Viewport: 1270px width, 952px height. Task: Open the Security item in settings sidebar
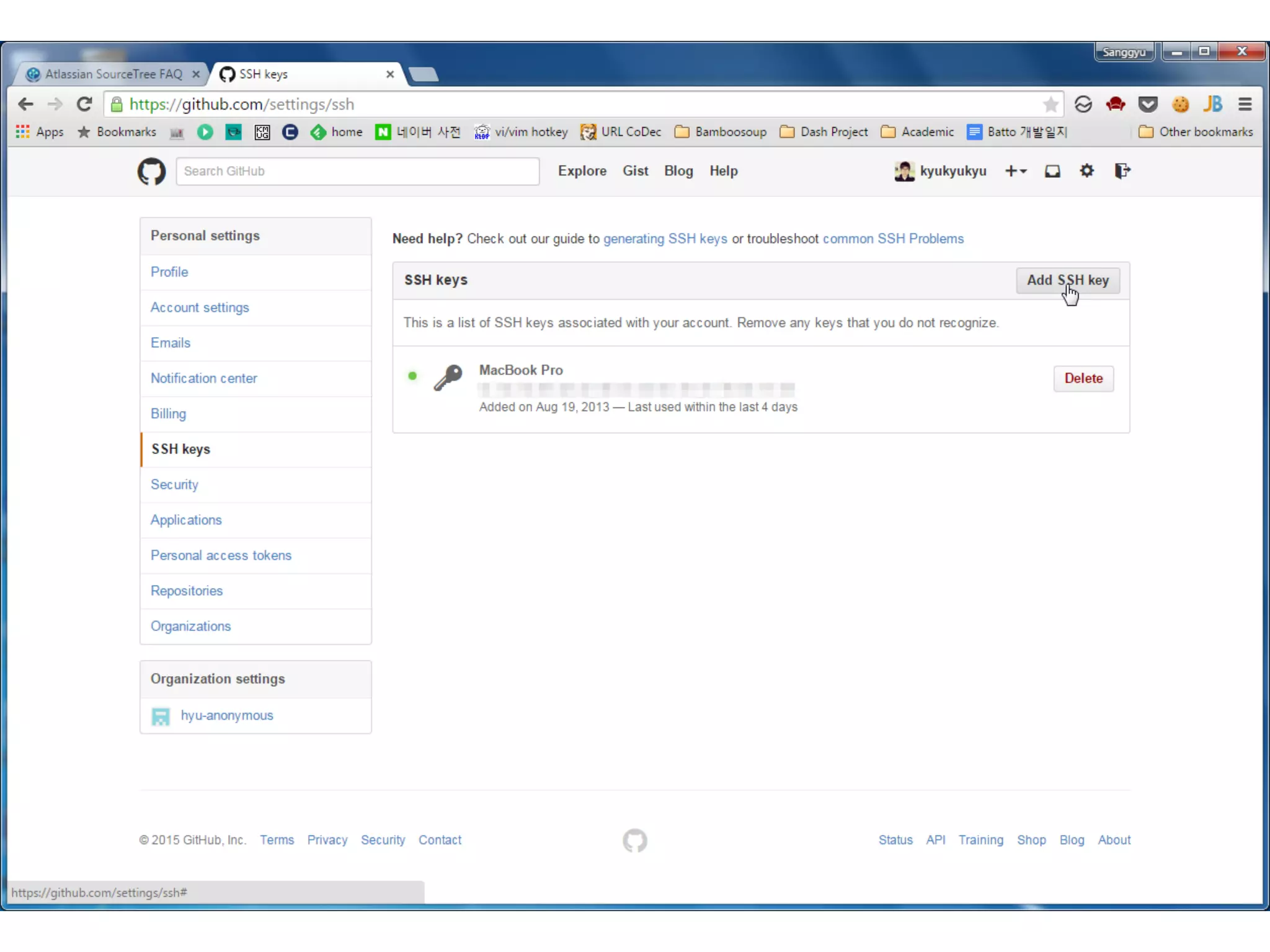pyautogui.click(x=174, y=485)
